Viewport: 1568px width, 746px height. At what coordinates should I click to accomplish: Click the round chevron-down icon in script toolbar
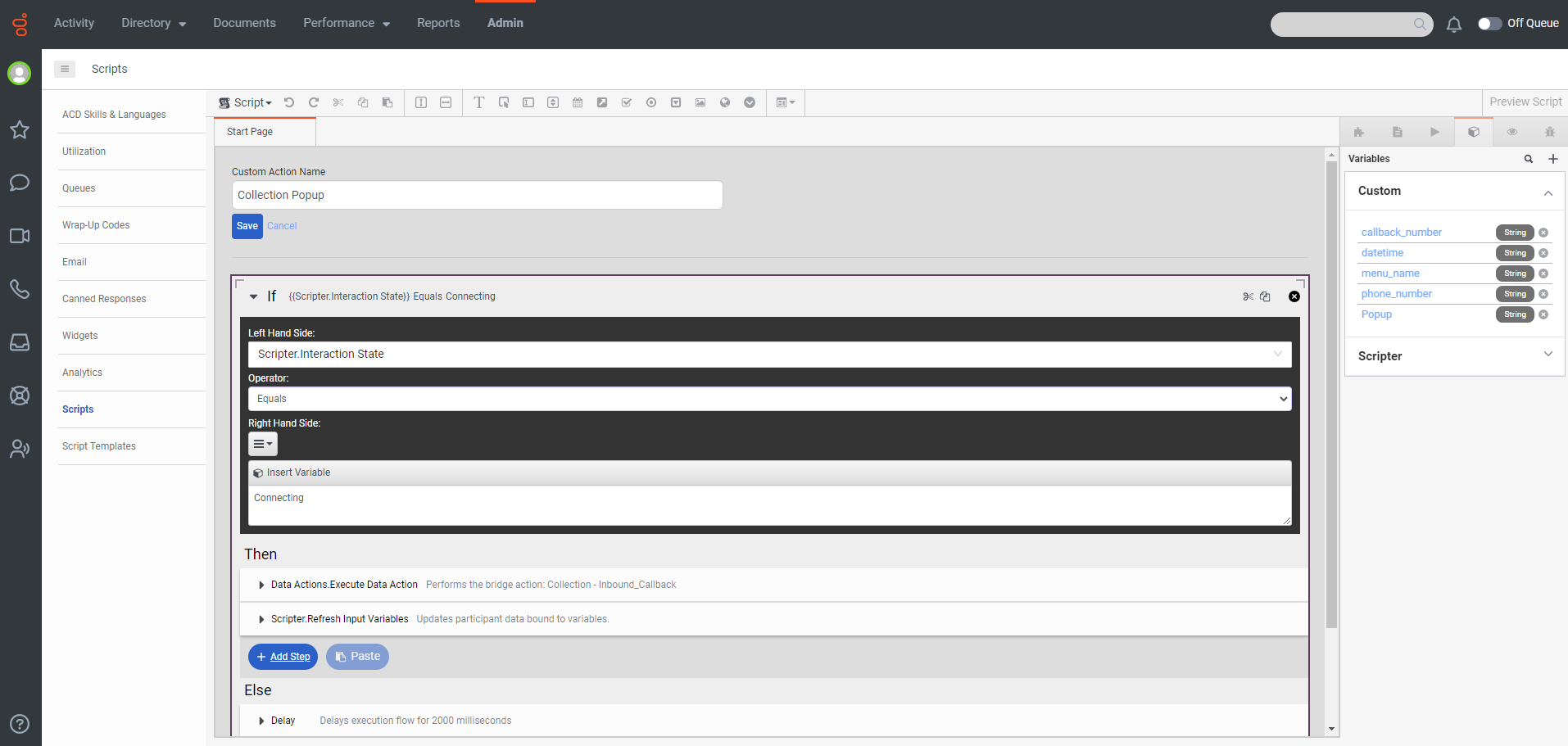point(750,102)
